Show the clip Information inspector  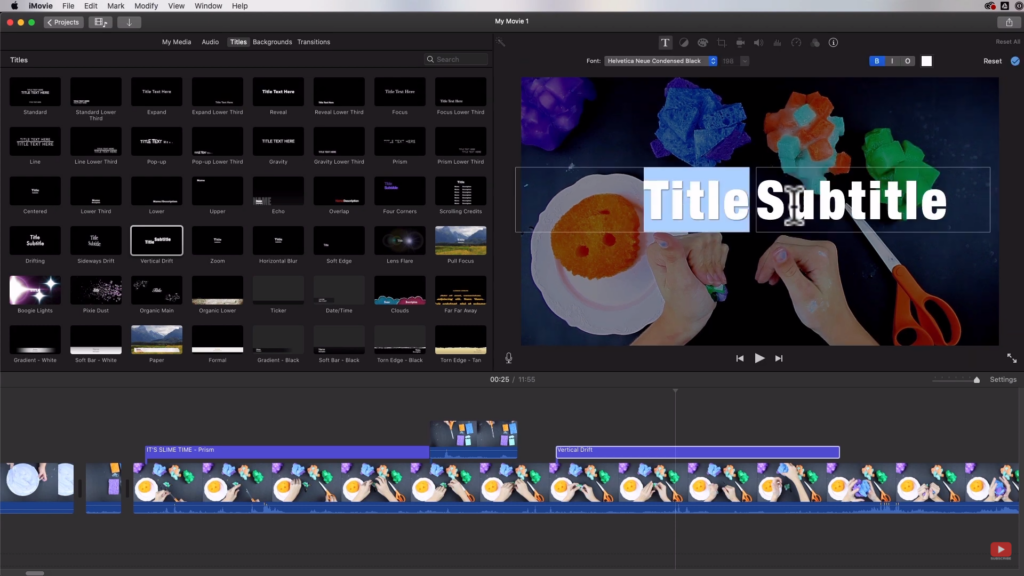(833, 42)
